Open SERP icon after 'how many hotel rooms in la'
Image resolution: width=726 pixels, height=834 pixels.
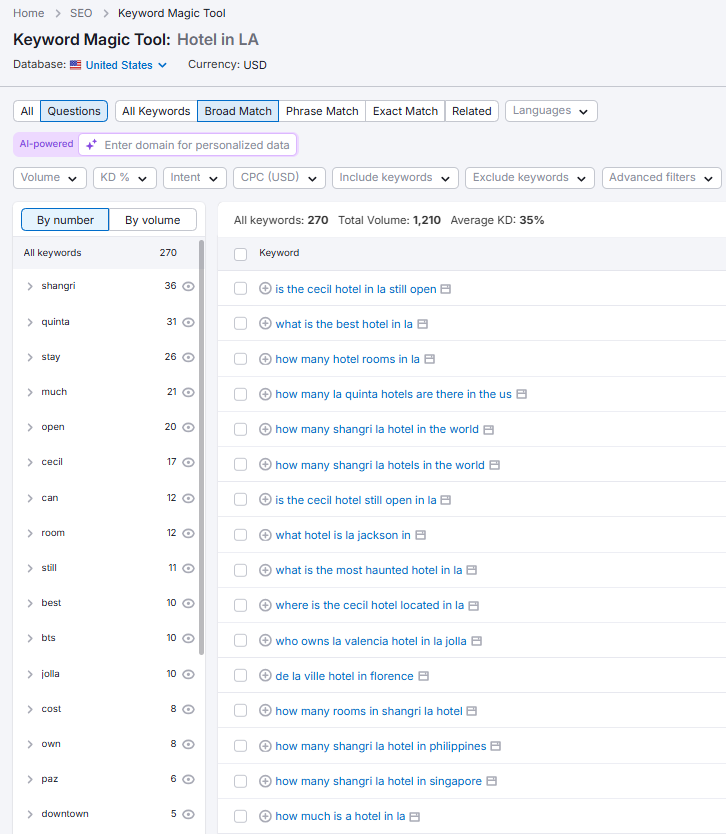click(429, 359)
